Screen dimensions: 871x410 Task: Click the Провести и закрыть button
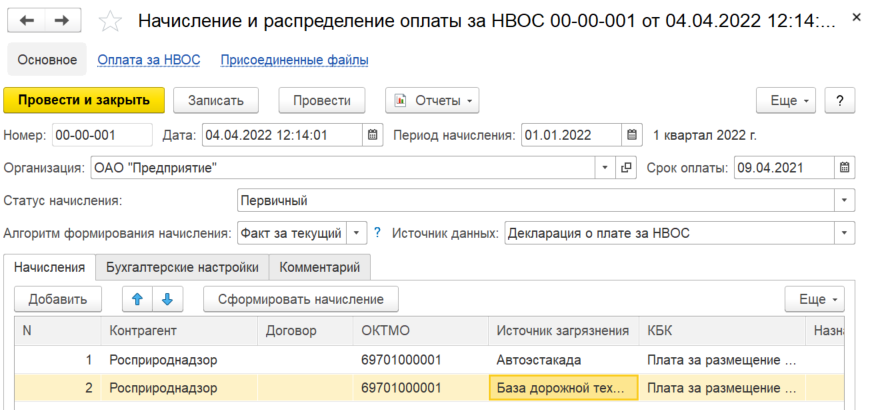[x=84, y=101]
